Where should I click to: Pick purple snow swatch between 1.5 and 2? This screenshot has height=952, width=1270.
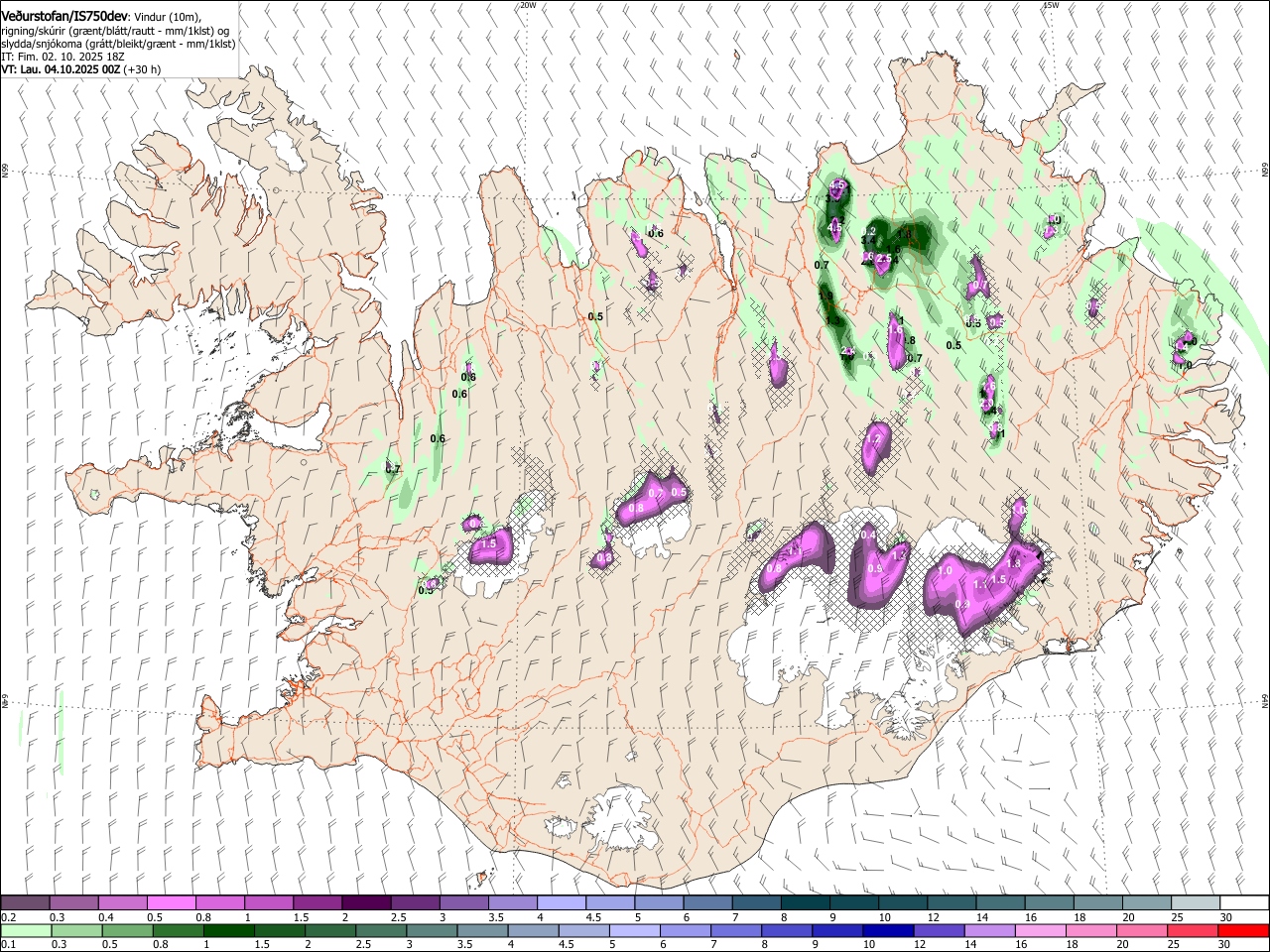click(317, 902)
